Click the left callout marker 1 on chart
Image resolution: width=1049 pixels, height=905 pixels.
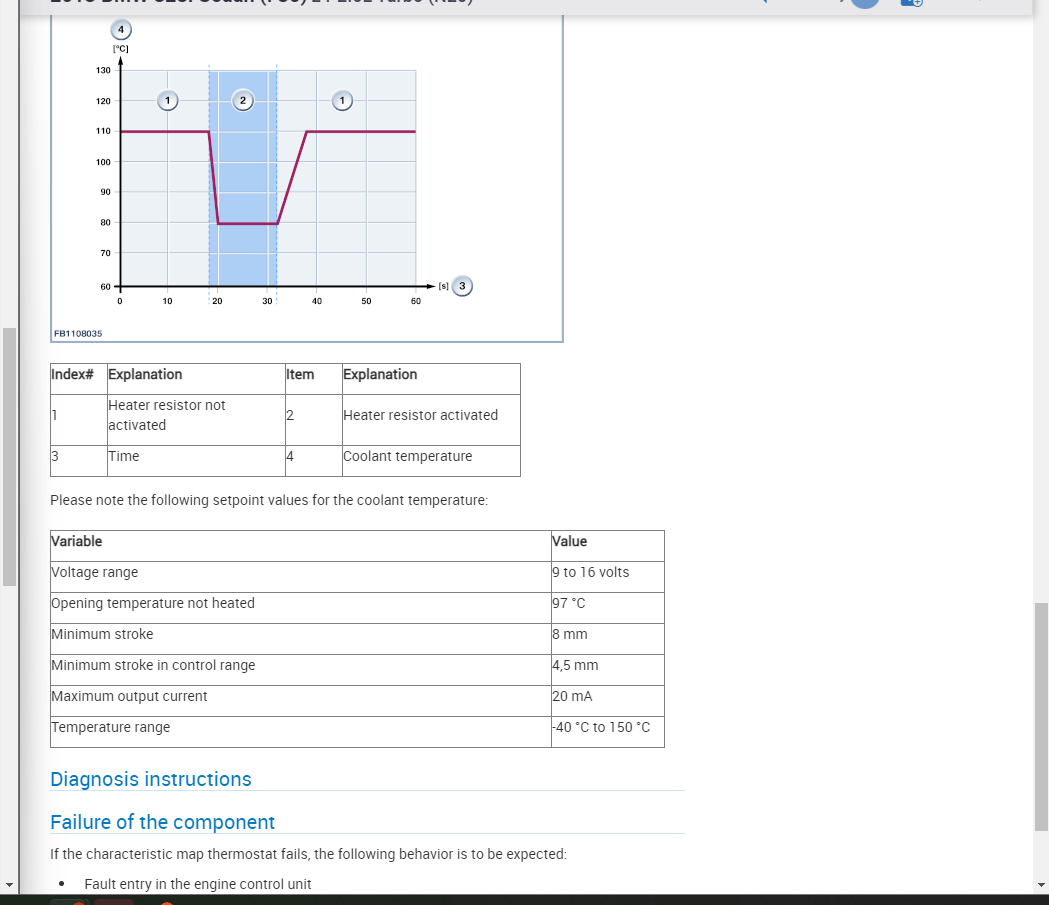pyautogui.click(x=167, y=100)
